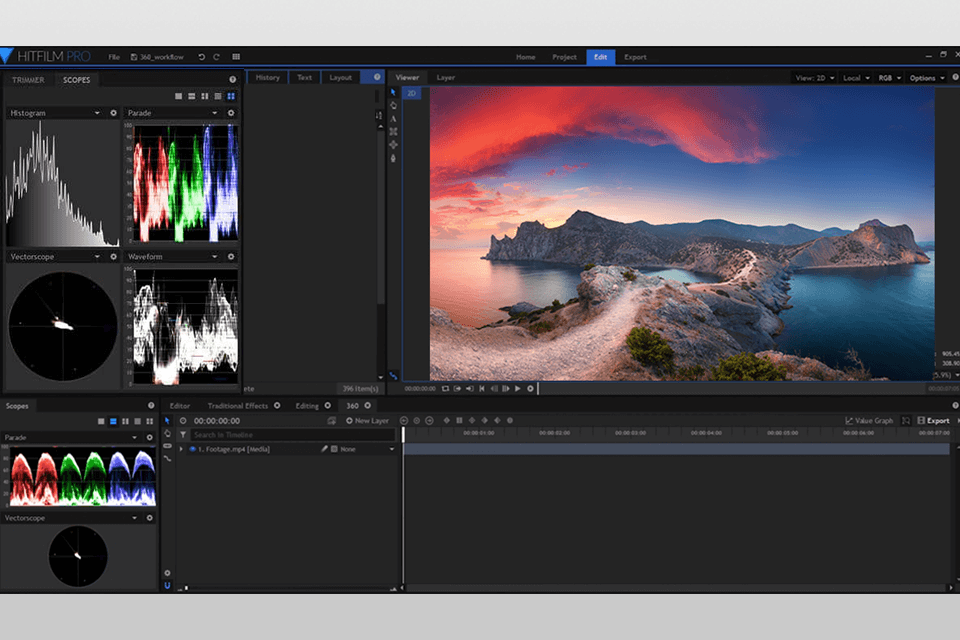960x640 pixels.
Task: Click pencil icon on Footage.mp4 layer
Action: (324, 449)
